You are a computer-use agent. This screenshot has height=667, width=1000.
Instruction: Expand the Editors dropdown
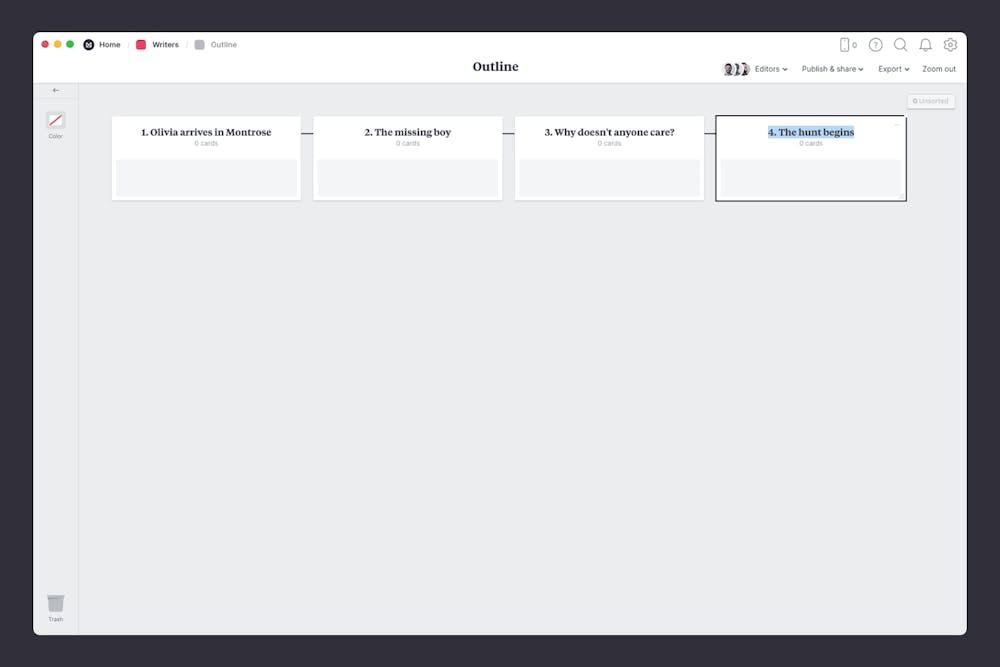point(769,68)
